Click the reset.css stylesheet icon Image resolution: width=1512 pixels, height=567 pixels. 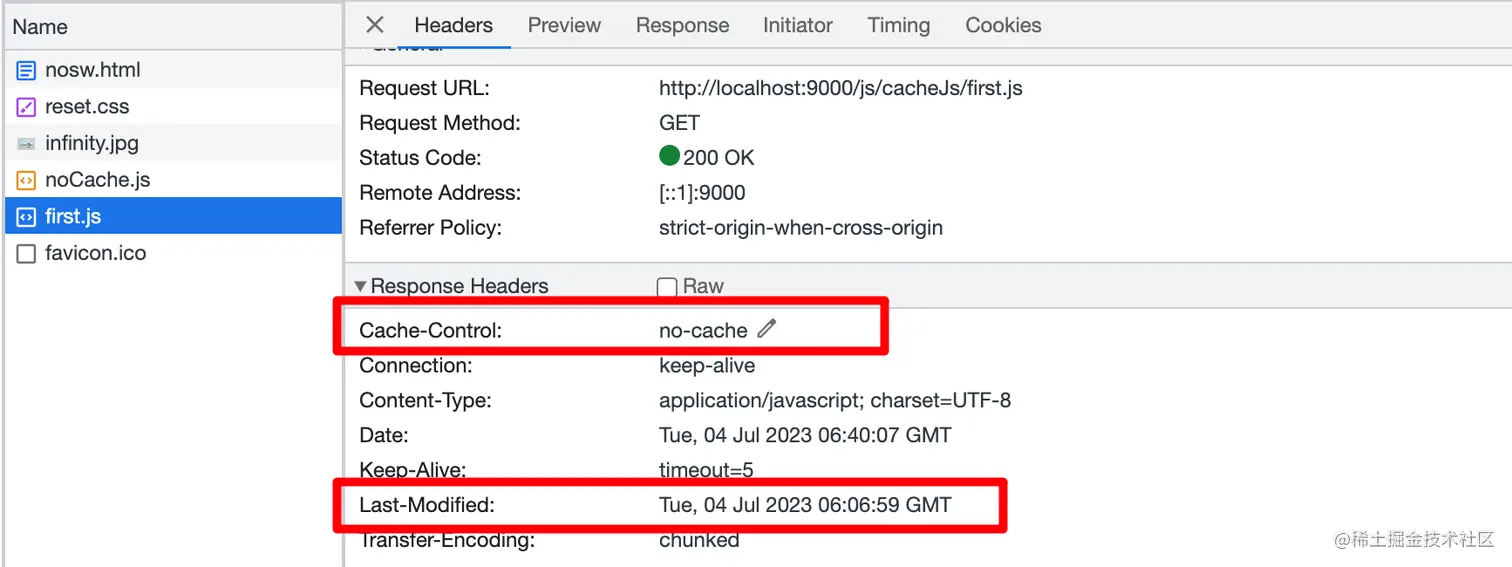(27, 107)
